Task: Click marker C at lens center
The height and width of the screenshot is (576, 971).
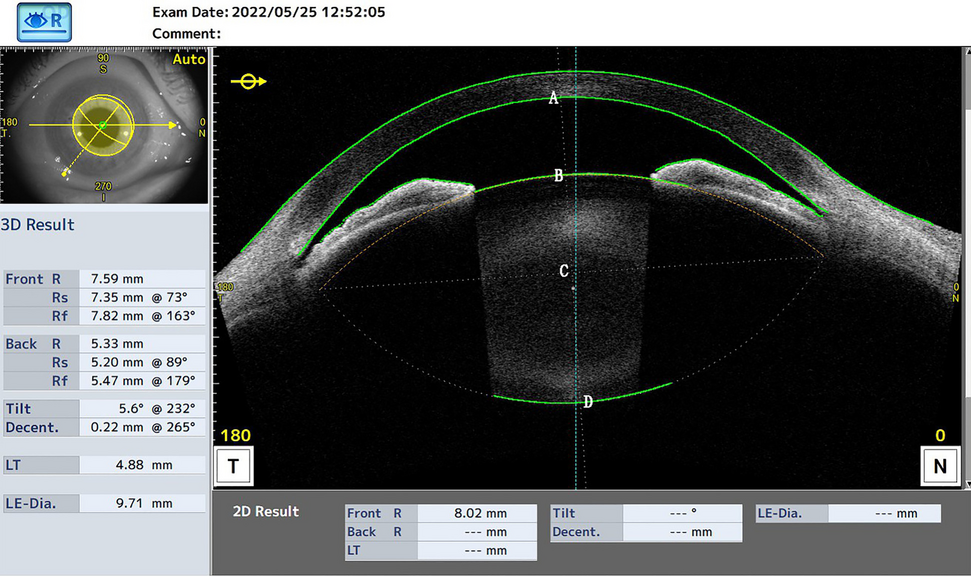Action: coord(564,271)
